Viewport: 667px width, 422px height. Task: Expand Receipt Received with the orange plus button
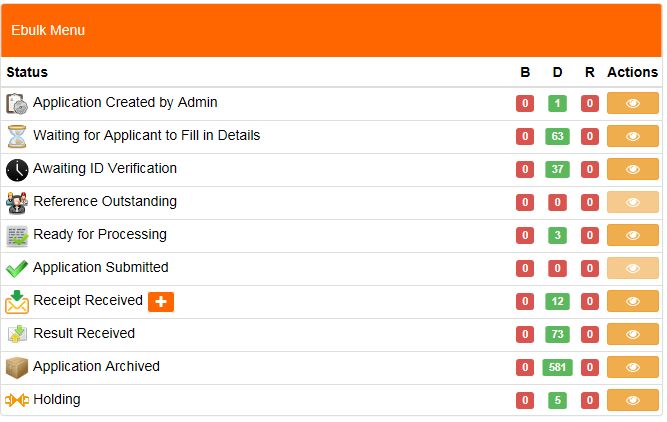tap(161, 302)
